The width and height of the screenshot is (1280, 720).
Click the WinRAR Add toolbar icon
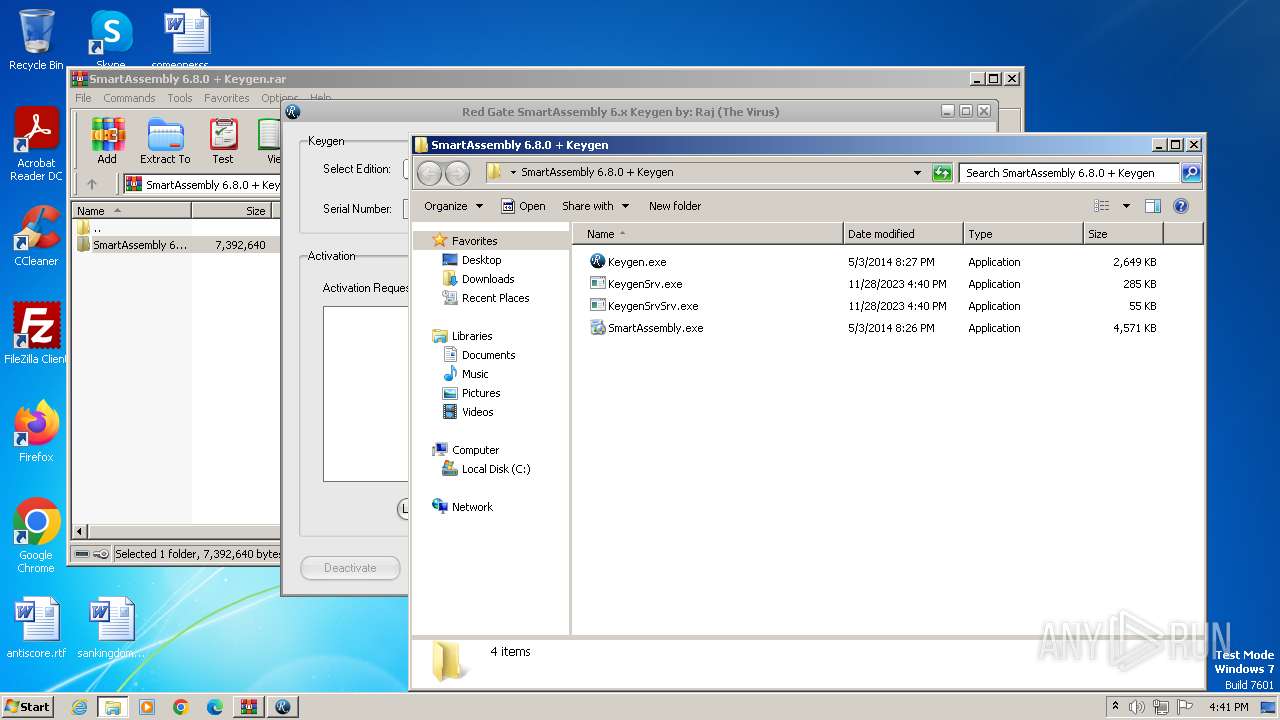pos(107,141)
